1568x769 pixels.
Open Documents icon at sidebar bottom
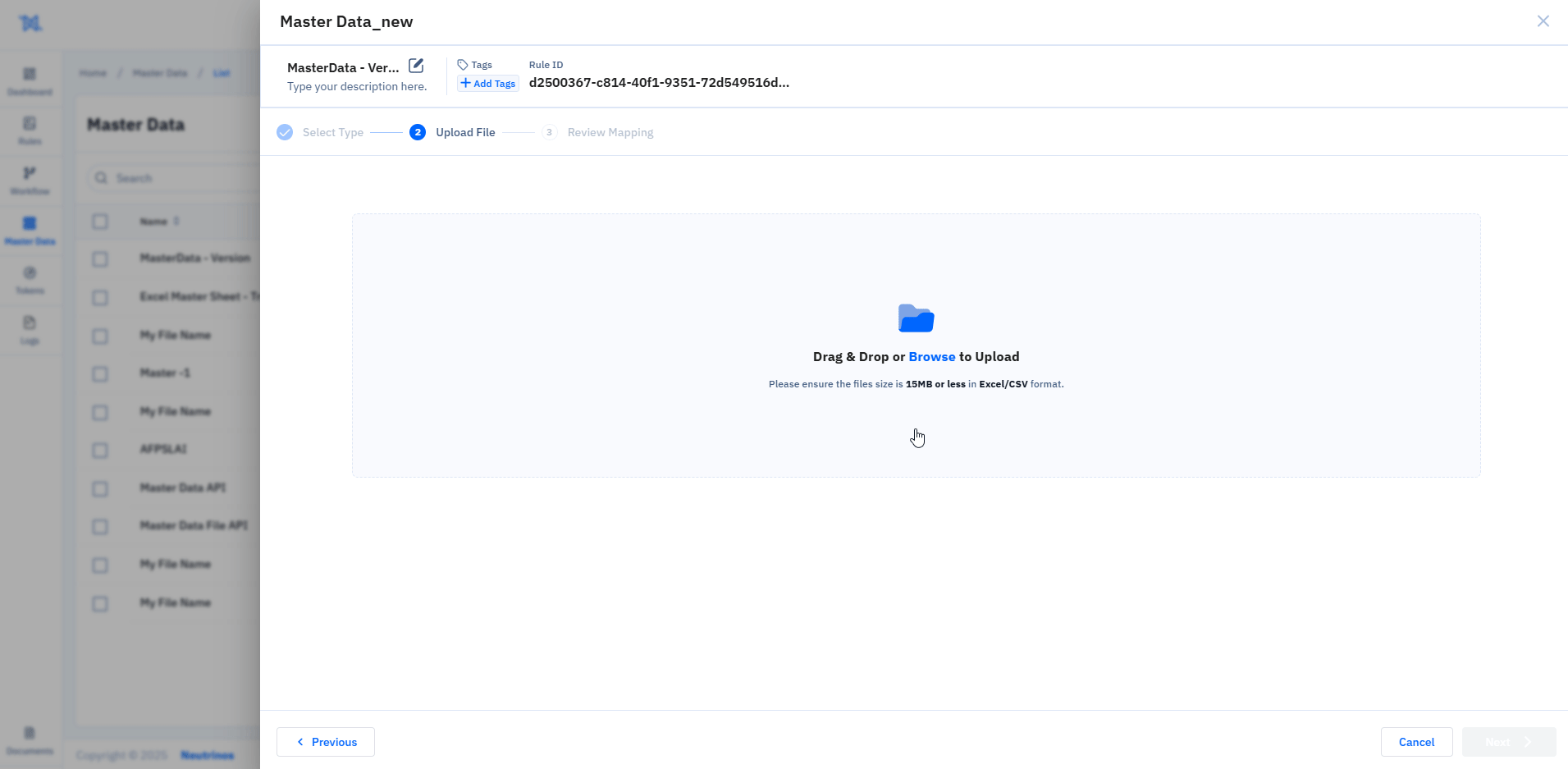30,741
